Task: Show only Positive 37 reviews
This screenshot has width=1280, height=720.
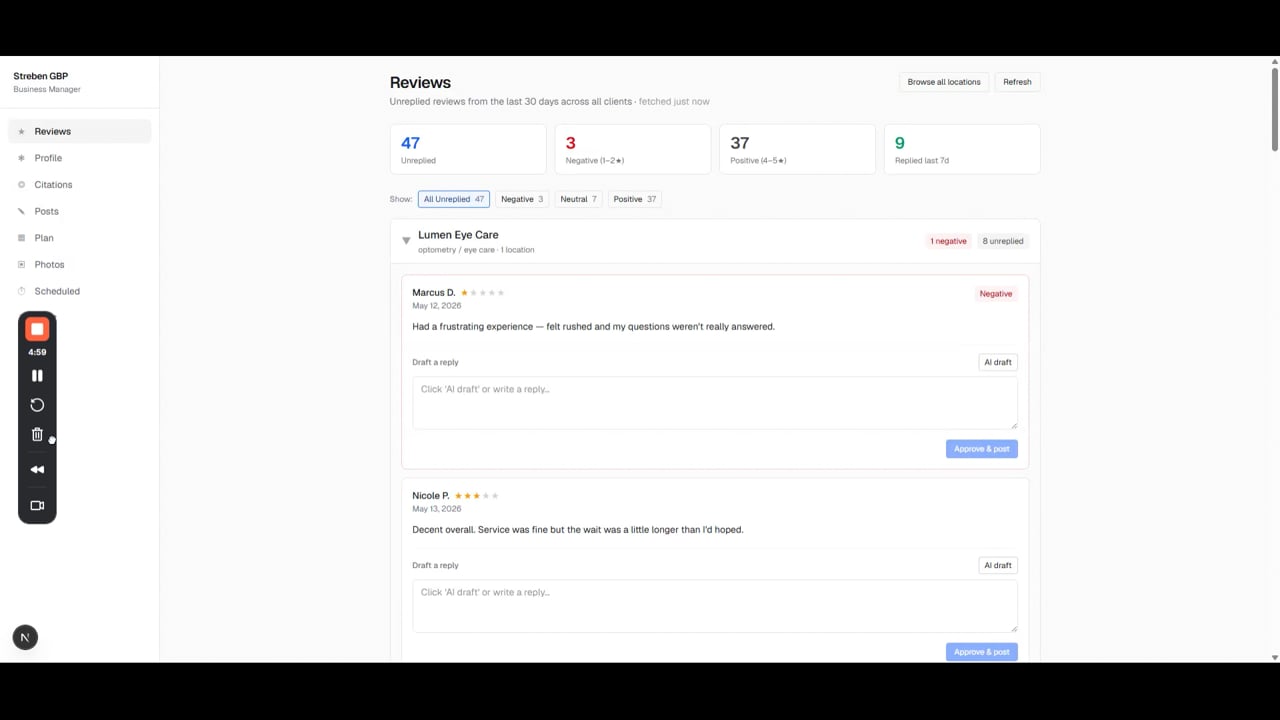Action: coord(635,199)
